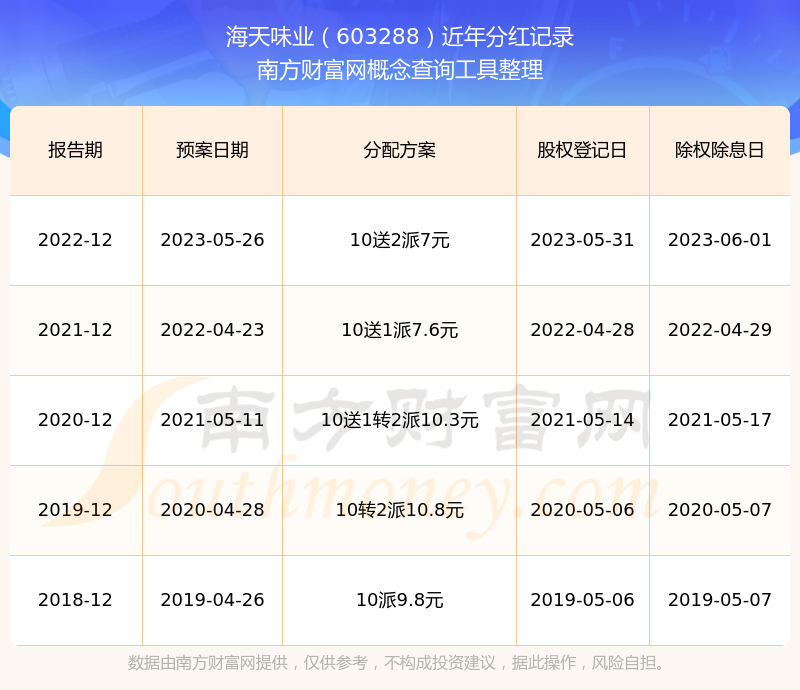Click ex-dividend date 2023-06-01
The image size is (800, 690).
(x=719, y=240)
